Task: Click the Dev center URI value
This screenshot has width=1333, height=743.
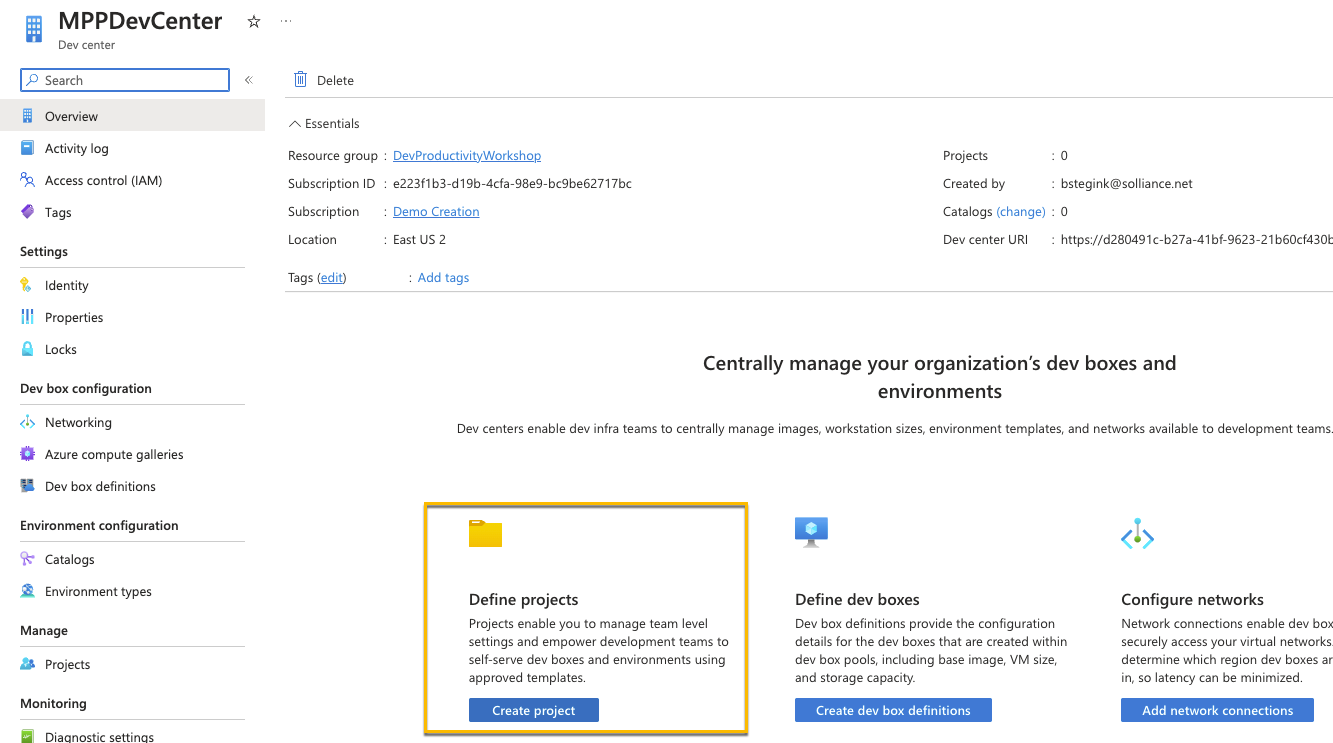Action: click(1197, 240)
